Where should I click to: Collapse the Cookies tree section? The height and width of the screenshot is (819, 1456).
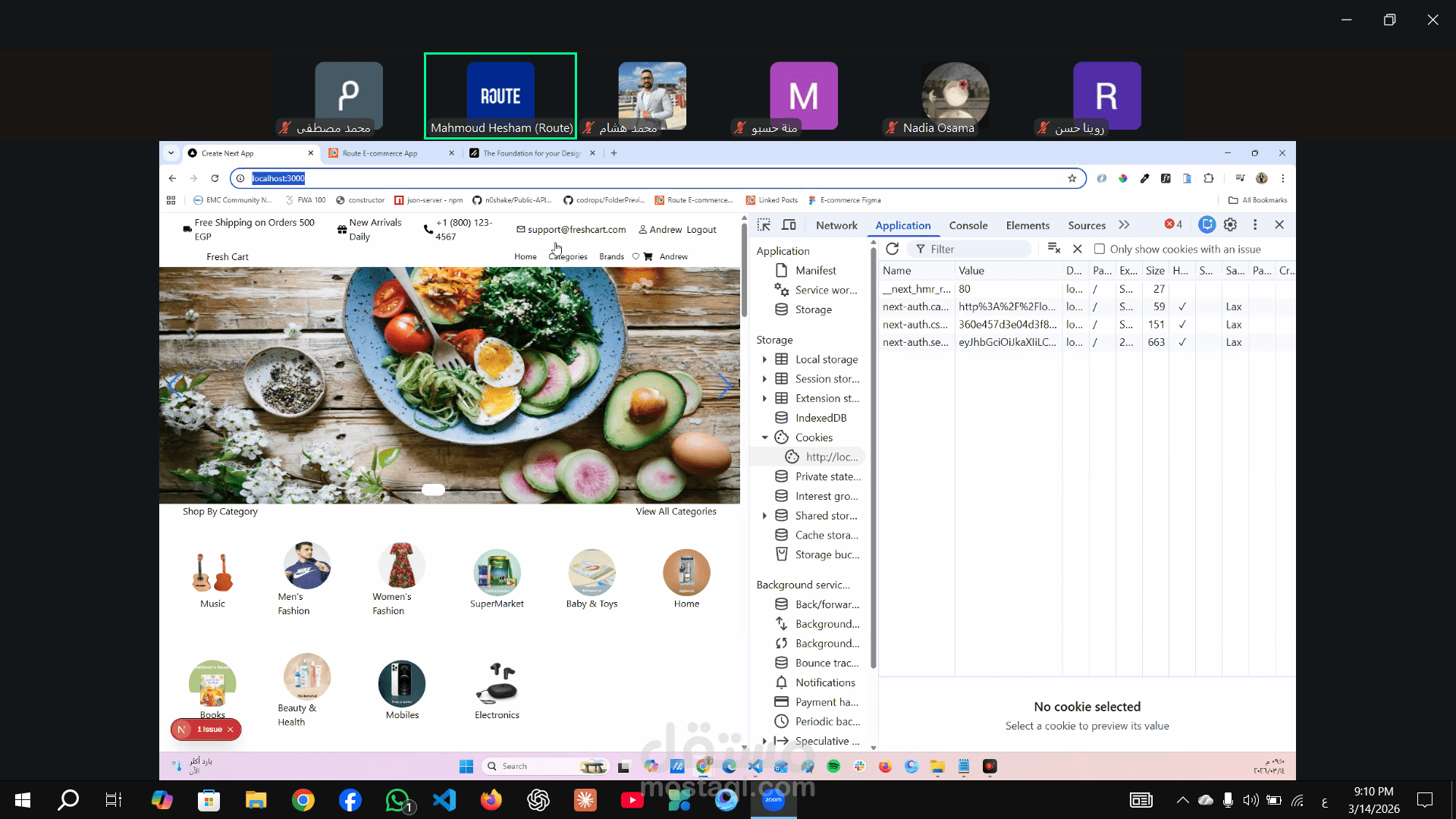[764, 438]
